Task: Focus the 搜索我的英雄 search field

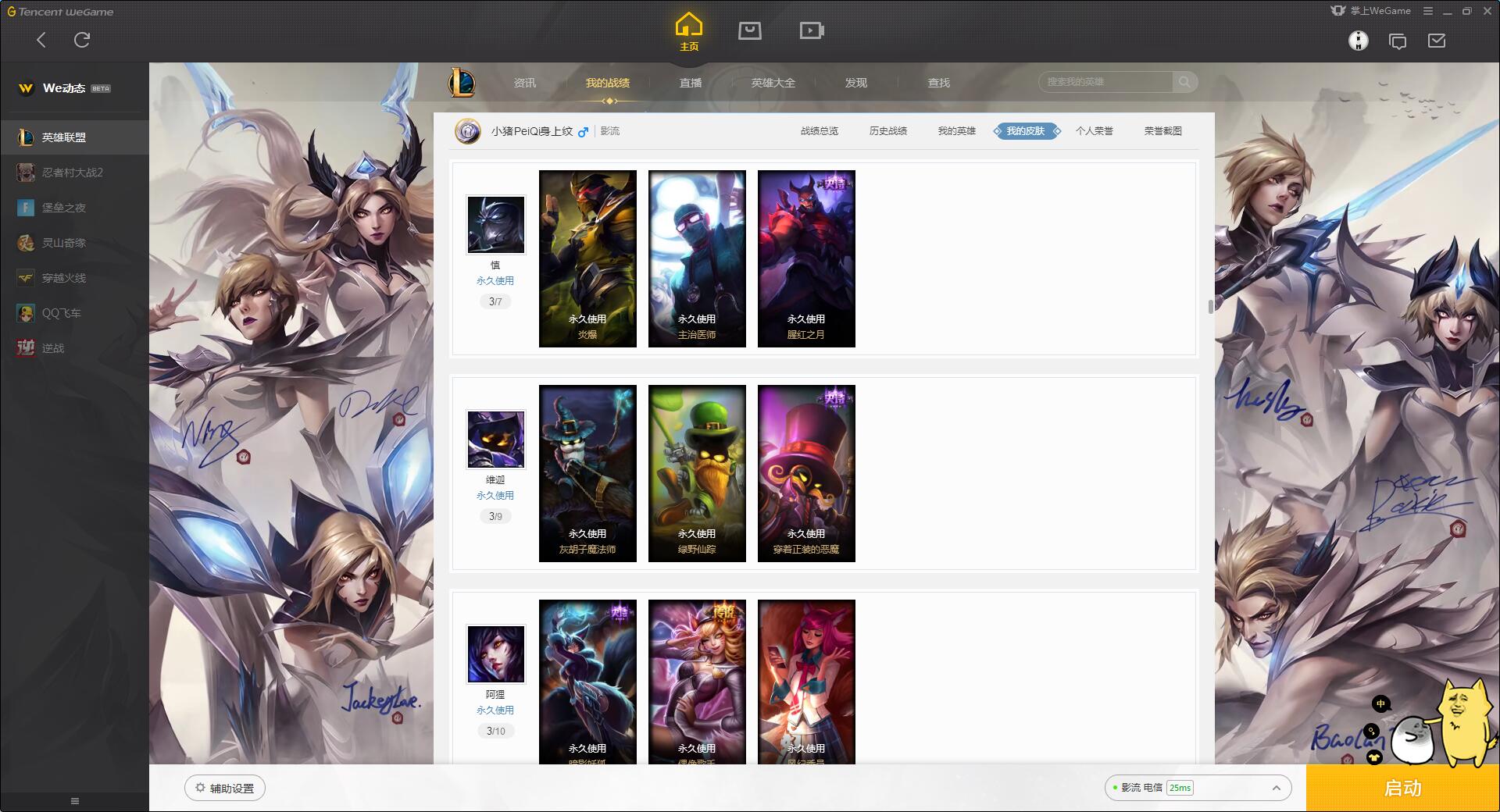Action: (1105, 82)
